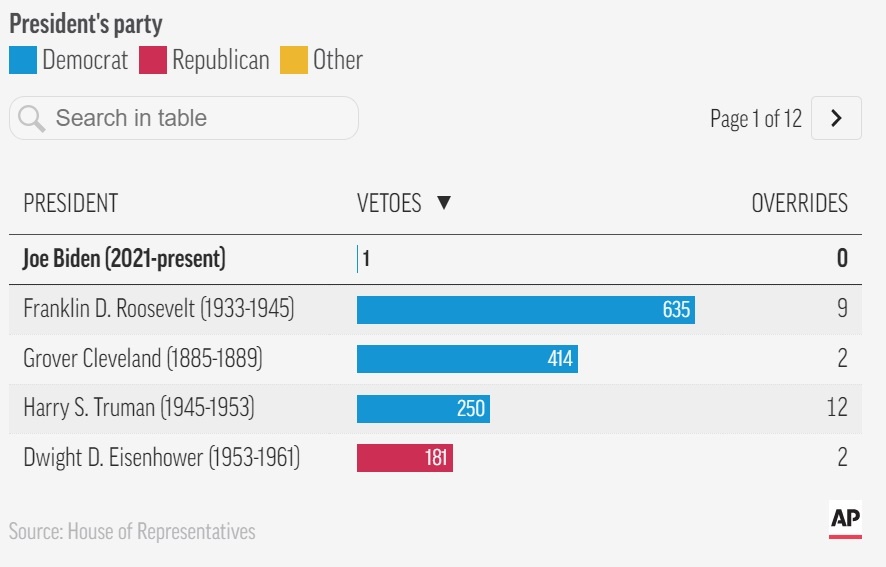Sort table by President column
The height and width of the screenshot is (567, 886).
click(x=70, y=203)
